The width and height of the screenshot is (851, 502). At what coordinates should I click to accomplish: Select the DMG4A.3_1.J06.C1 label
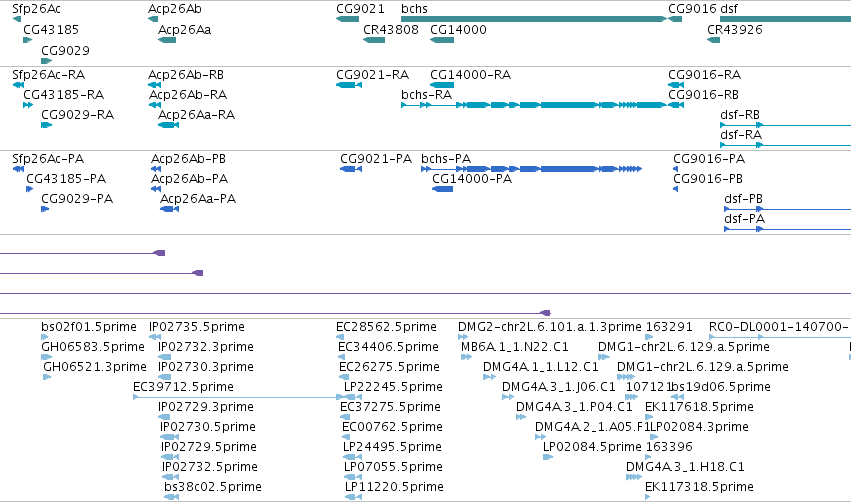point(559,387)
